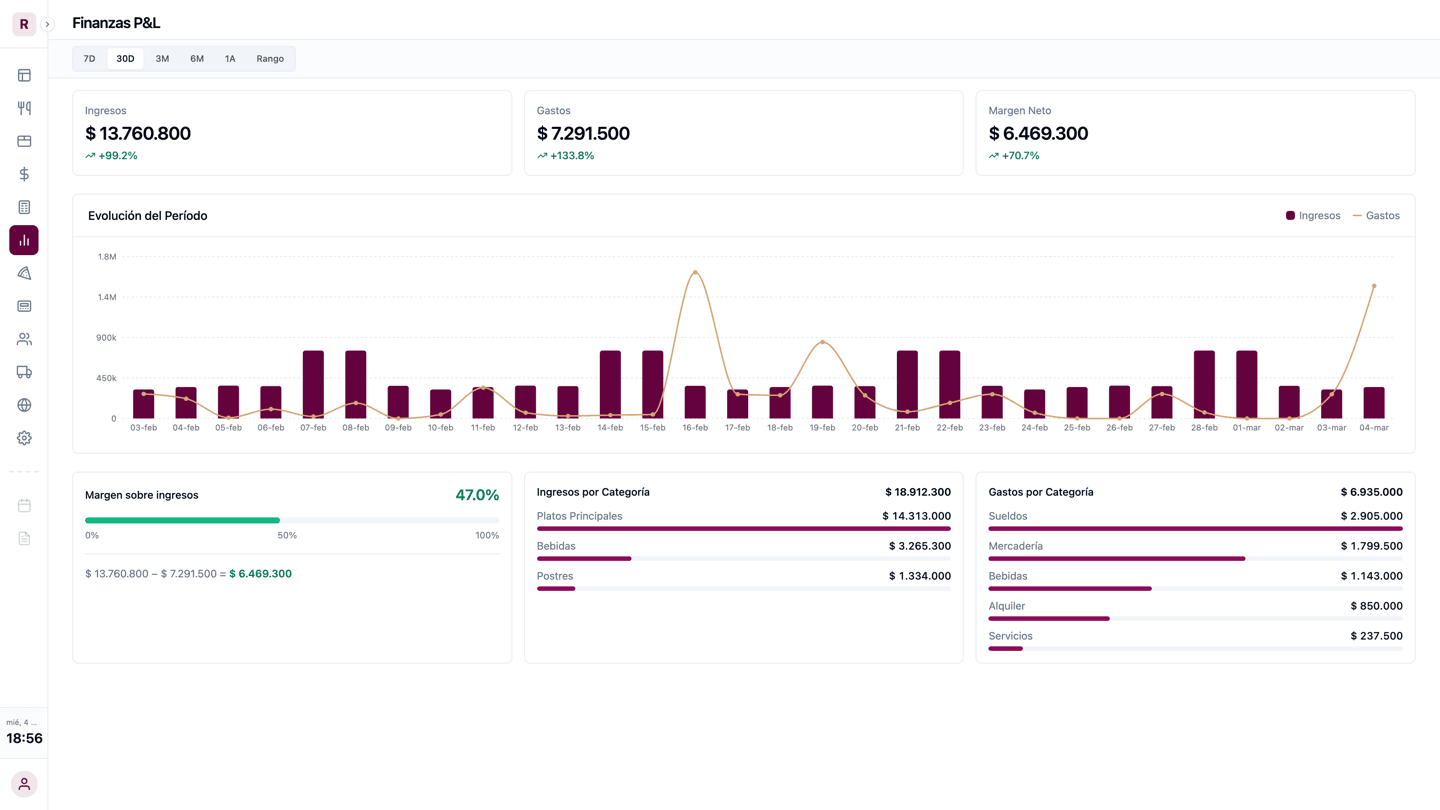Screen dimensions: 1440x810
Task: Open the calculator icon in sidebar
Action: (x=24, y=207)
